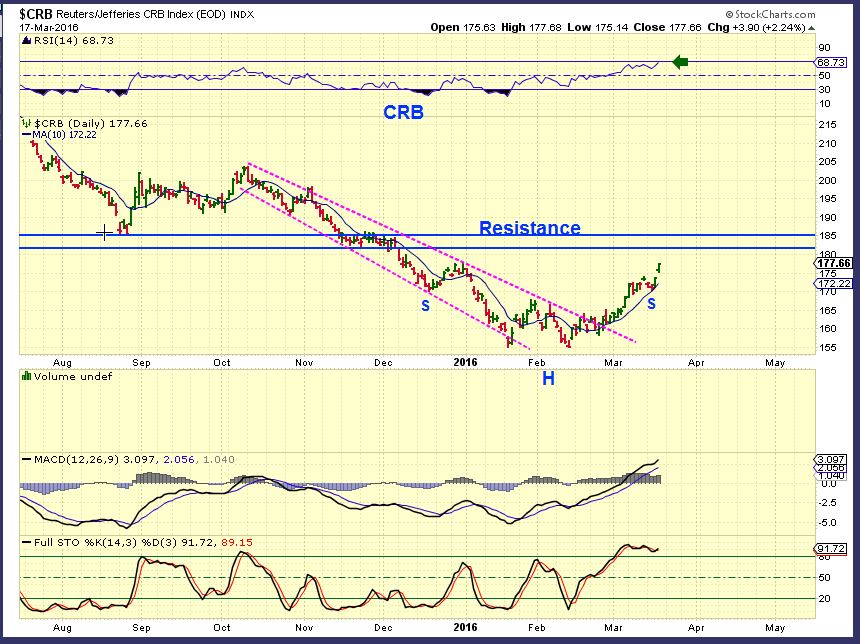860x644 pixels.
Task: Click the up-triangle icon after Chg percentage
Action: coord(811,28)
